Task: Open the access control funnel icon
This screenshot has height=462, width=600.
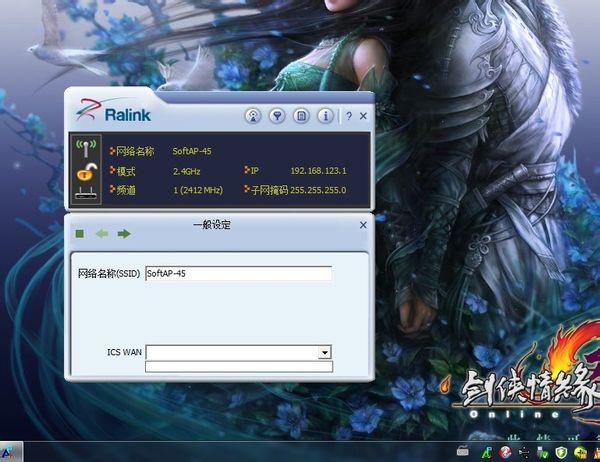Action: coord(277,116)
